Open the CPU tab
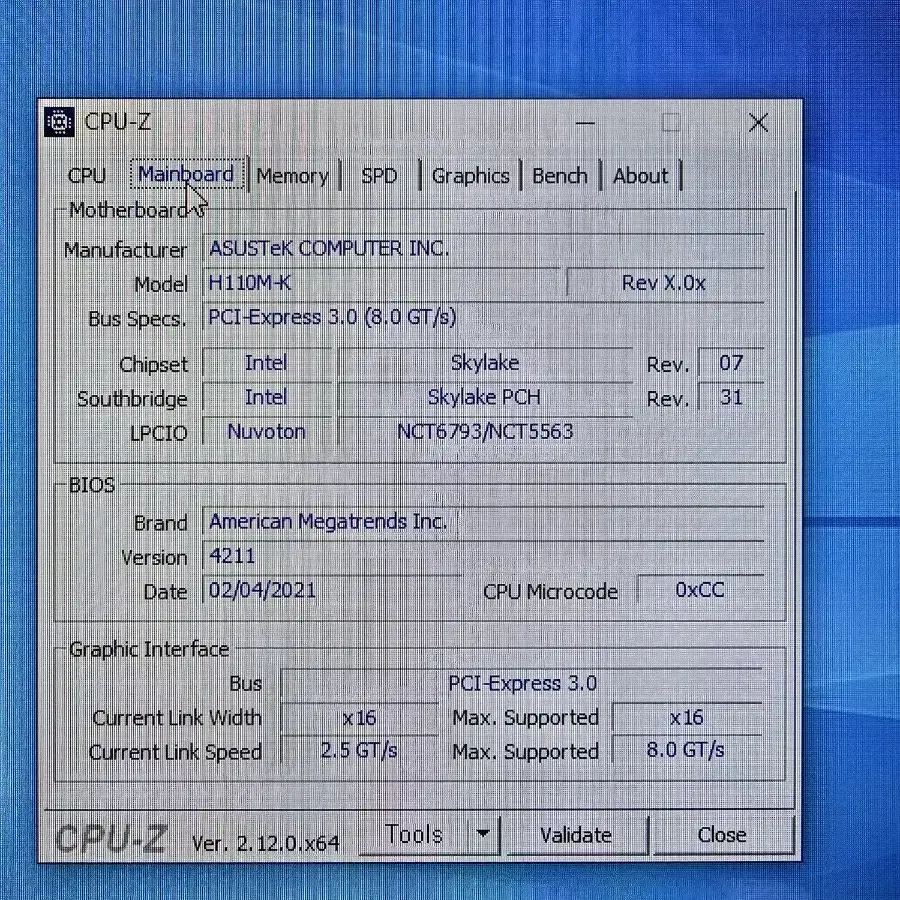This screenshot has height=900, width=900. tap(87, 176)
